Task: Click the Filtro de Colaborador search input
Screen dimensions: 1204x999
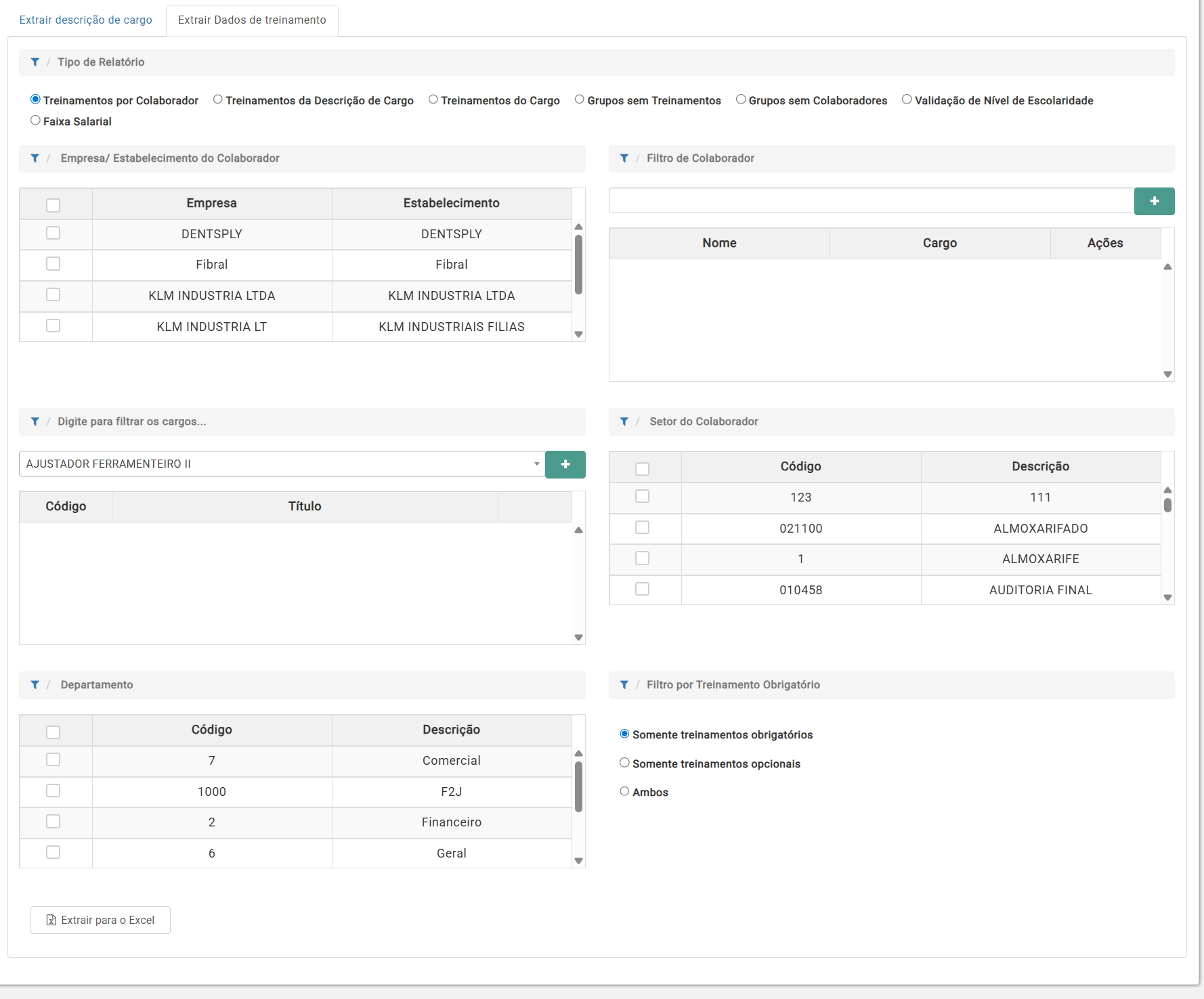Action: tap(871, 201)
